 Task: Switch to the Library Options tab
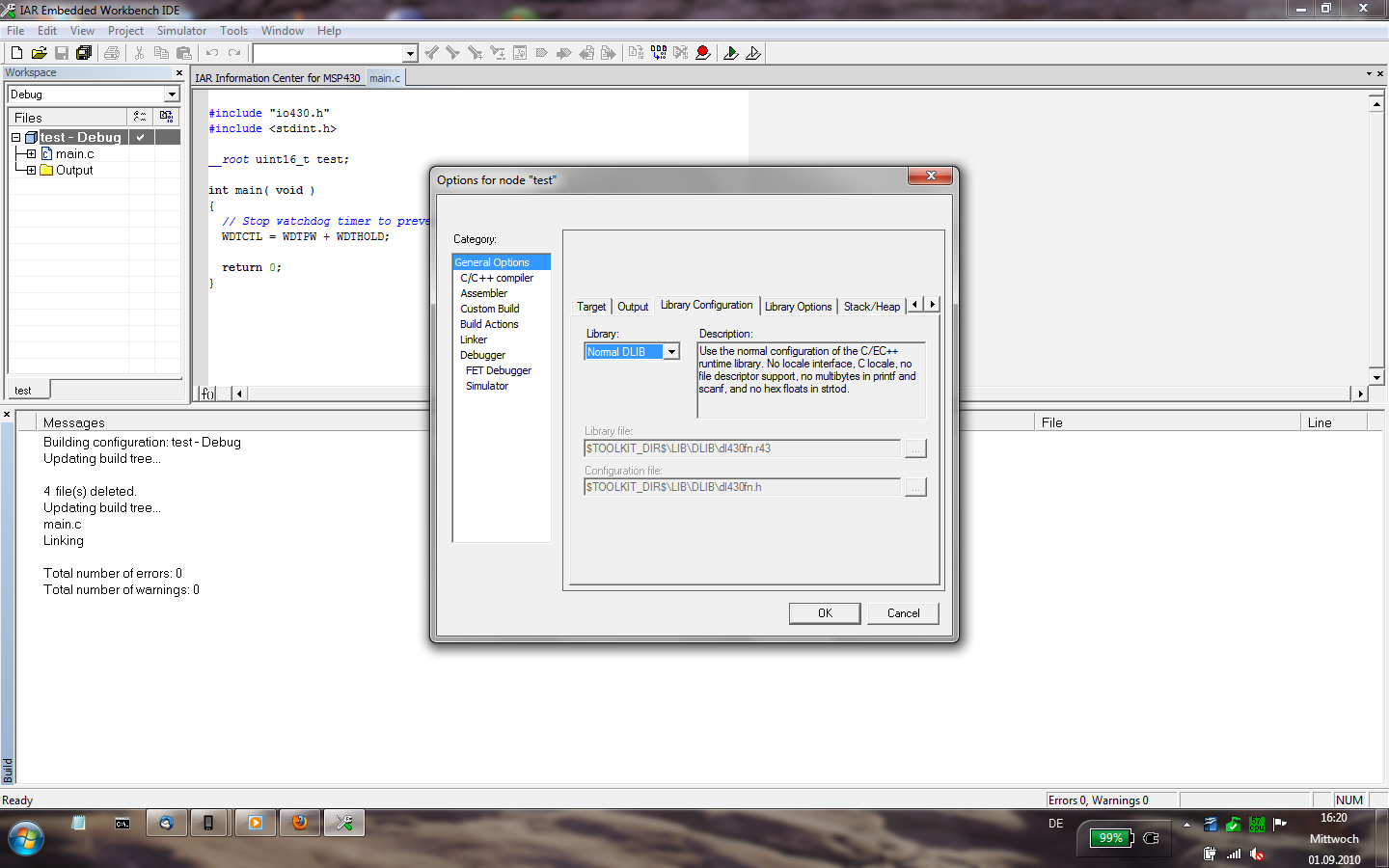[x=798, y=307]
